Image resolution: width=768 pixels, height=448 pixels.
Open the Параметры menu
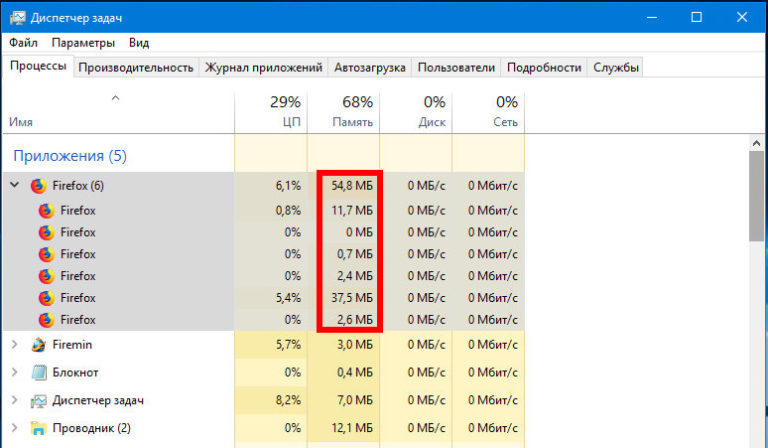[x=83, y=43]
